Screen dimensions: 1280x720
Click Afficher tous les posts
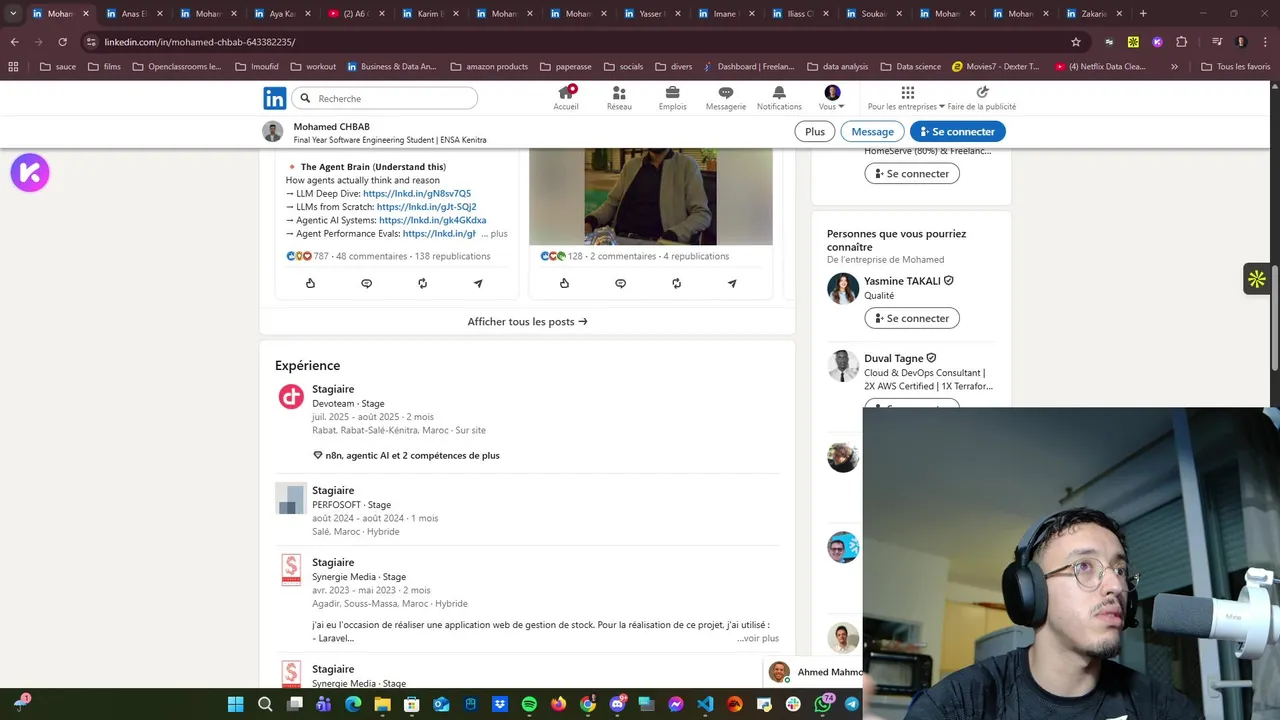[x=527, y=322]
